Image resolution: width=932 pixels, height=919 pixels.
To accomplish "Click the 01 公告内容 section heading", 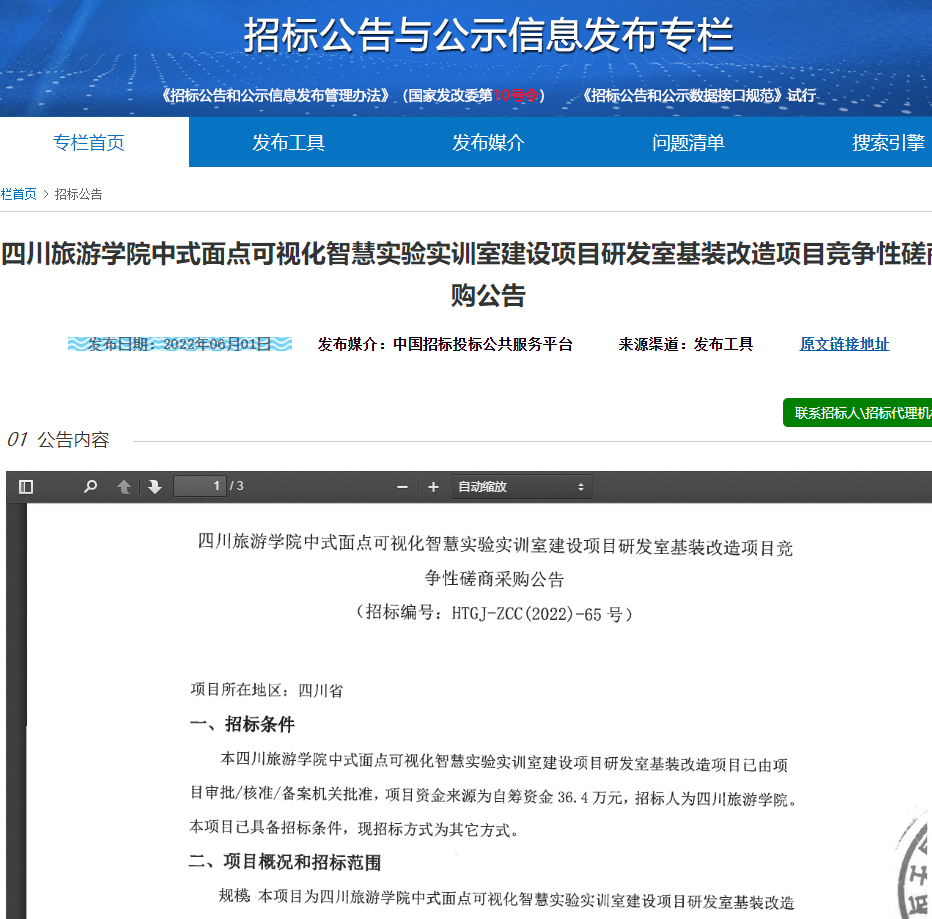I will 58,440.
